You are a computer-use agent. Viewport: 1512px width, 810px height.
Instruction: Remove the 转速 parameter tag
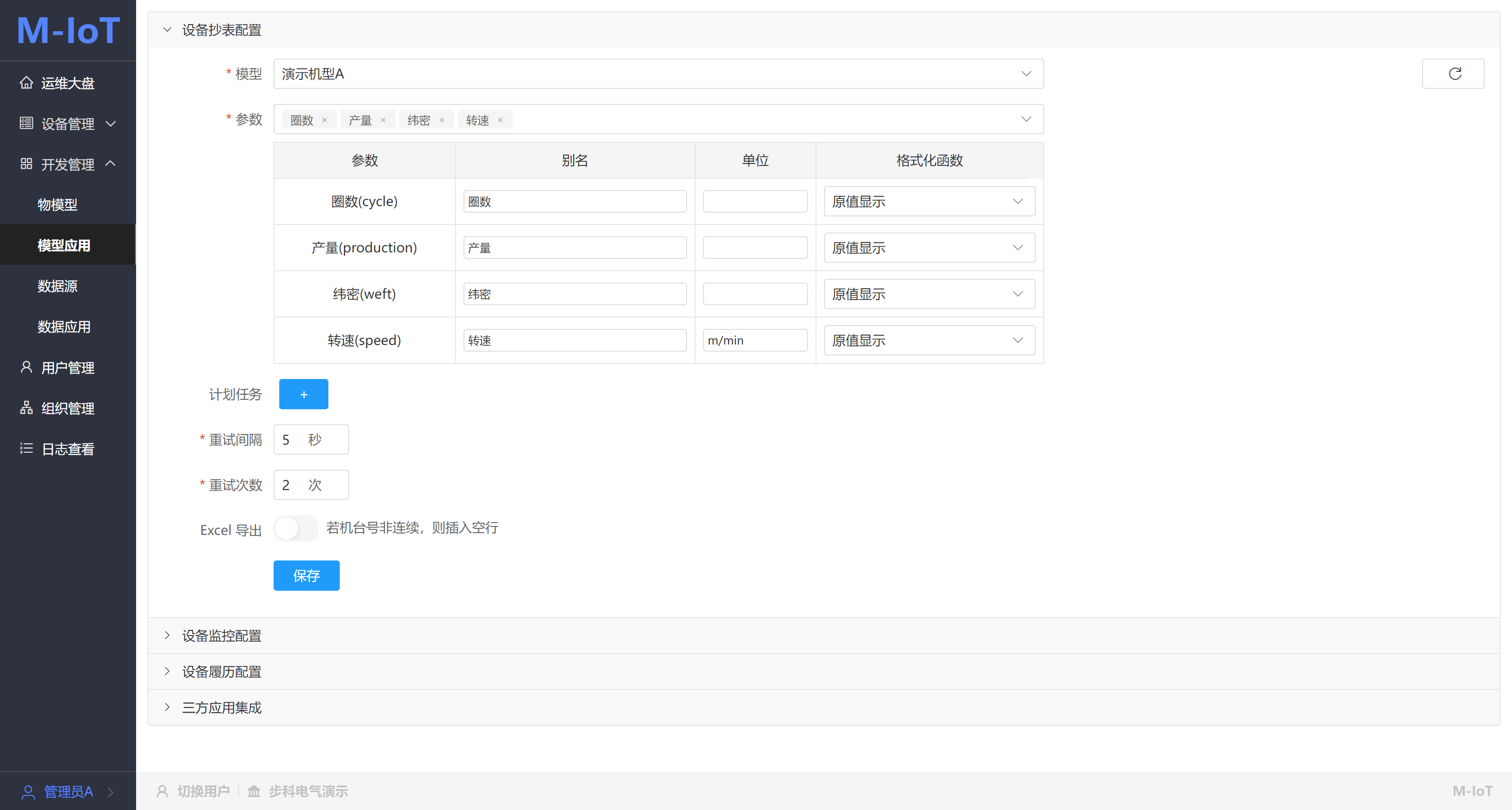[x=500, y=121]
